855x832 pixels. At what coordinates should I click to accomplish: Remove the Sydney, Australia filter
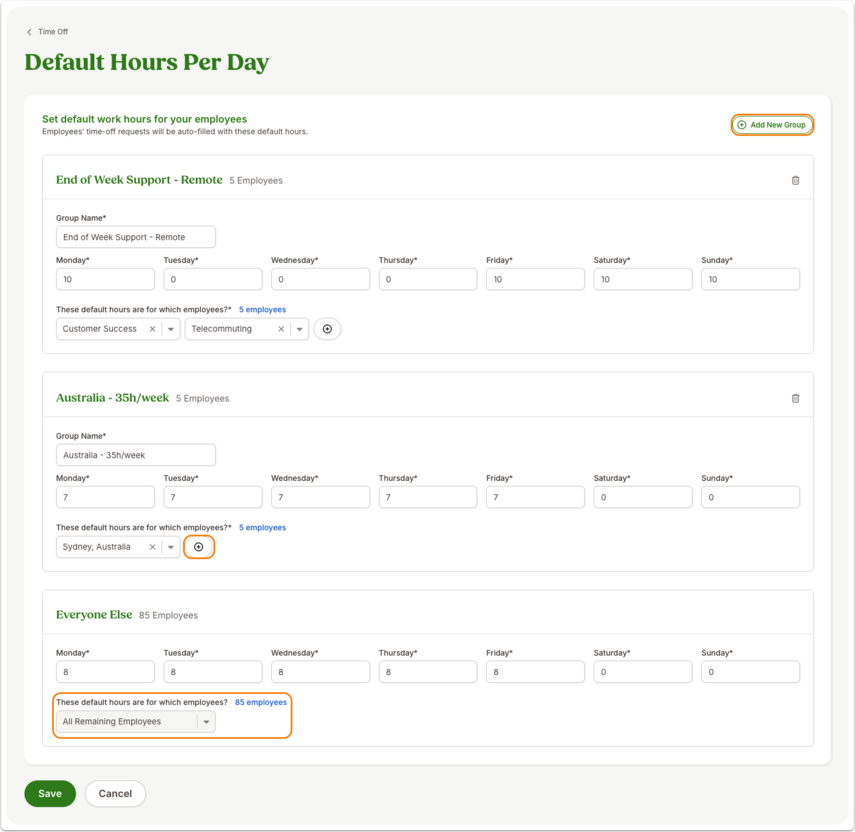[152, 547]
